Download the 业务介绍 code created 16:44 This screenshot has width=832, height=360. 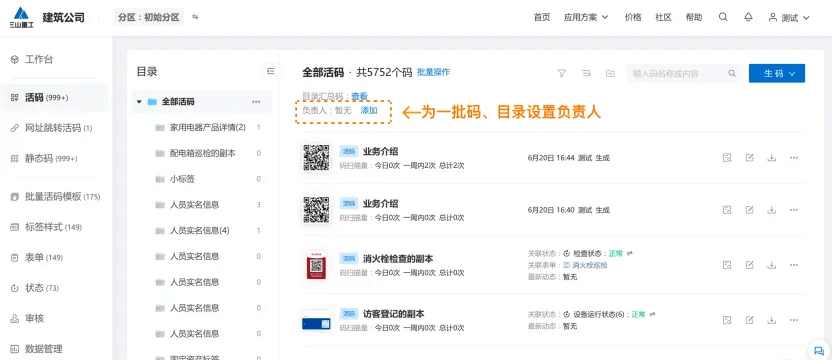[x=772, y=158]
